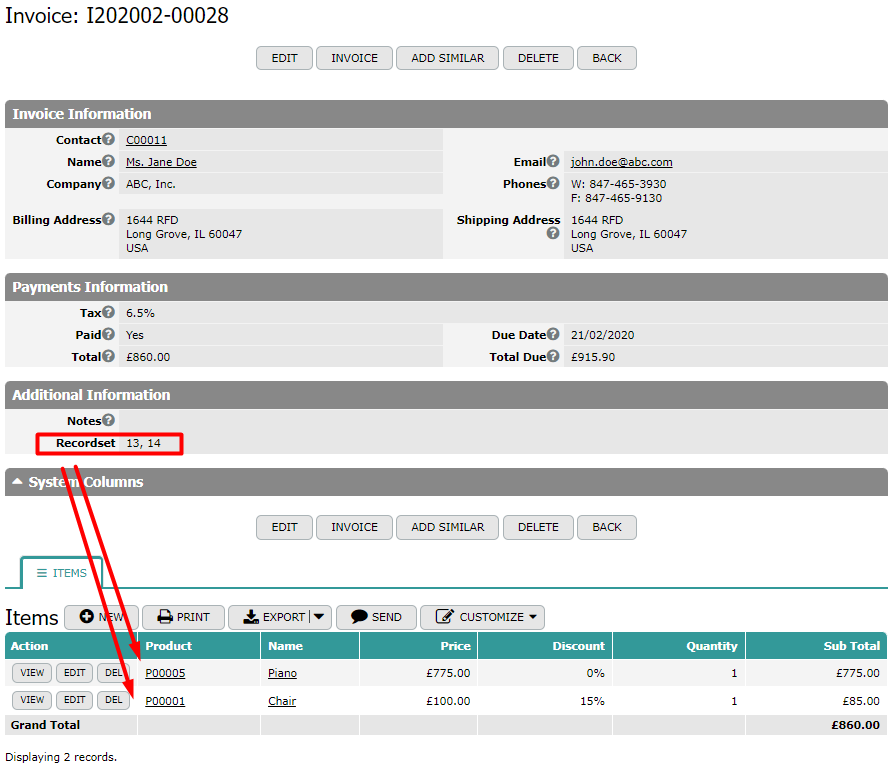Image resolution: width=895 pixels, height=768 pixels.
Task: Show help for the Company field
Action: [108, 183]
